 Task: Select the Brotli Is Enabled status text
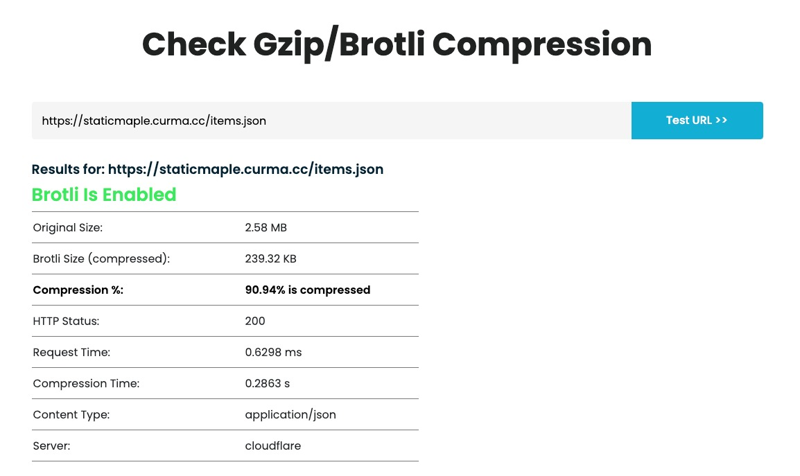104,194
